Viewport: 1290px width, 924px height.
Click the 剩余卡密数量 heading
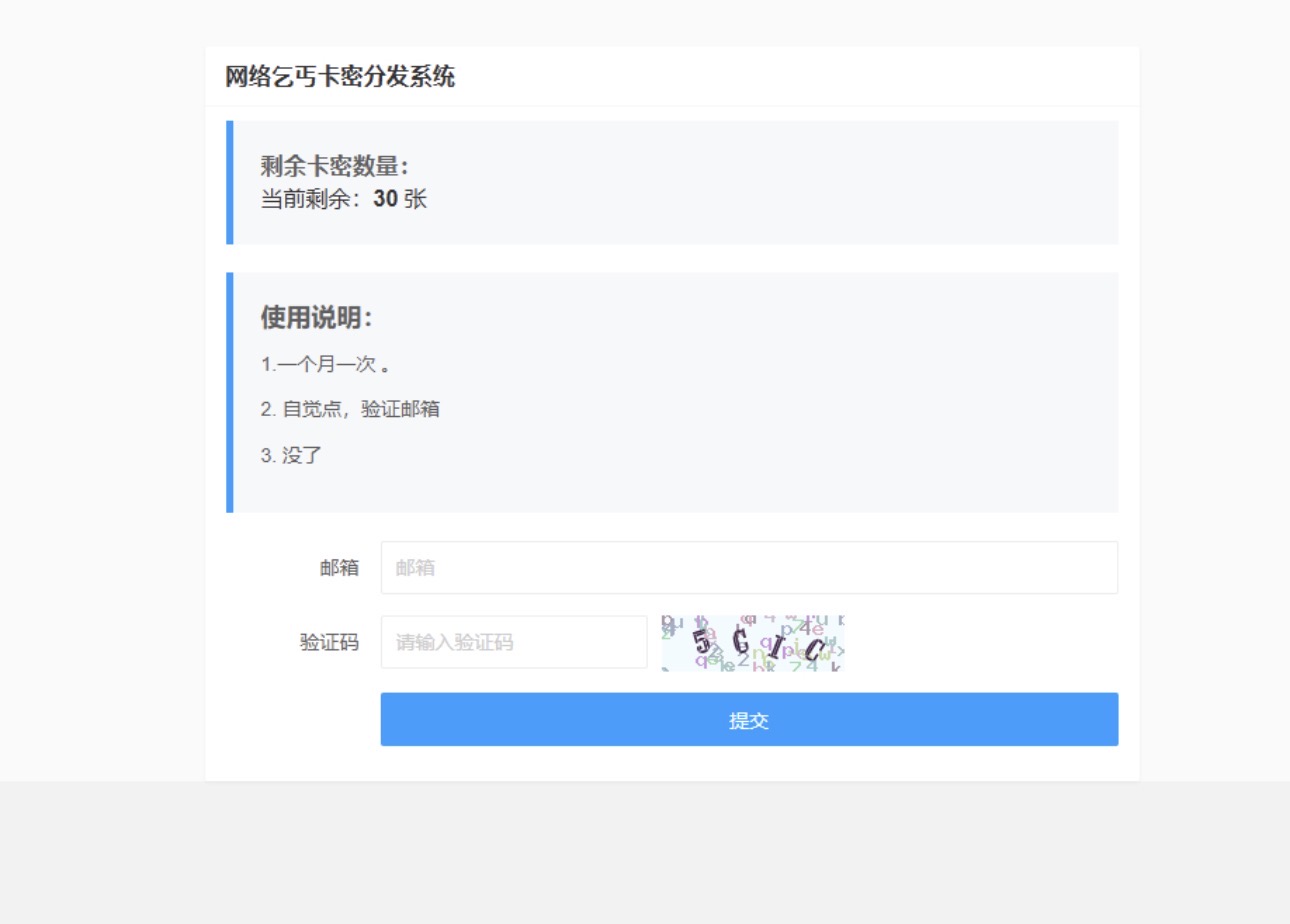click(x=334, y=166)
